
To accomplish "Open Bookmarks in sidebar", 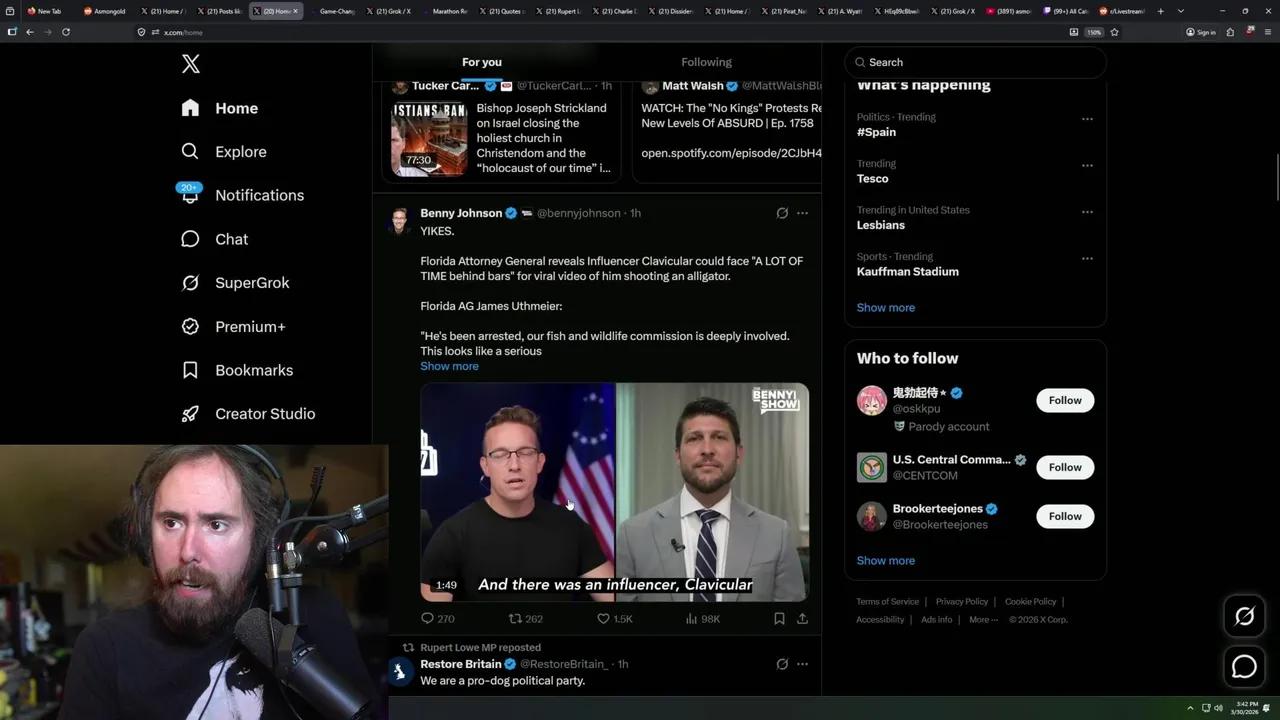I will [x=238, y=370].
